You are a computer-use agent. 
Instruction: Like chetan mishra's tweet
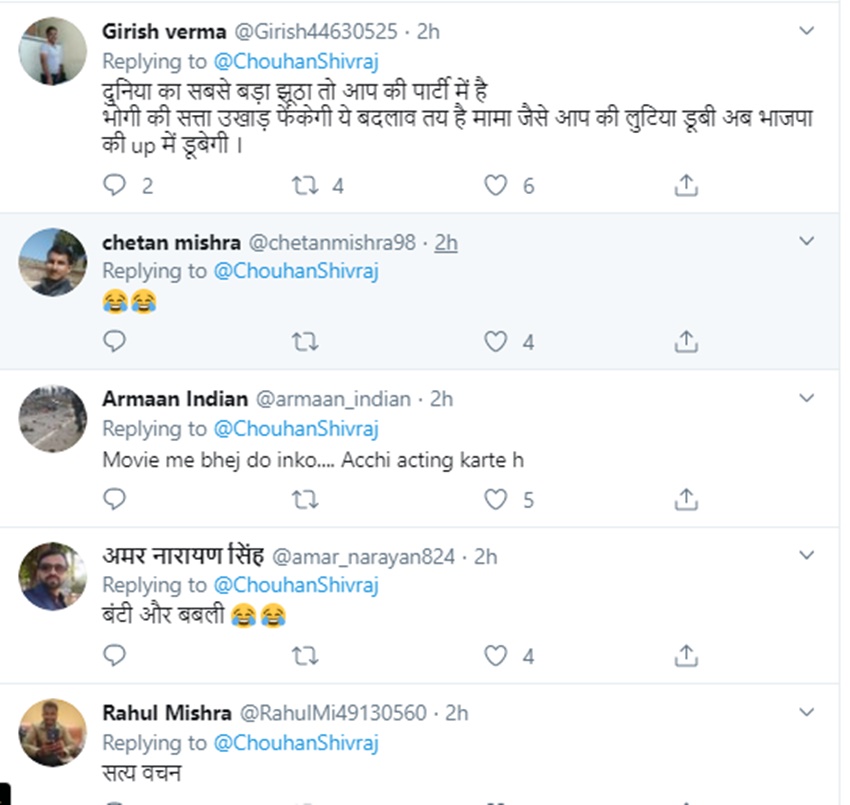495,342
